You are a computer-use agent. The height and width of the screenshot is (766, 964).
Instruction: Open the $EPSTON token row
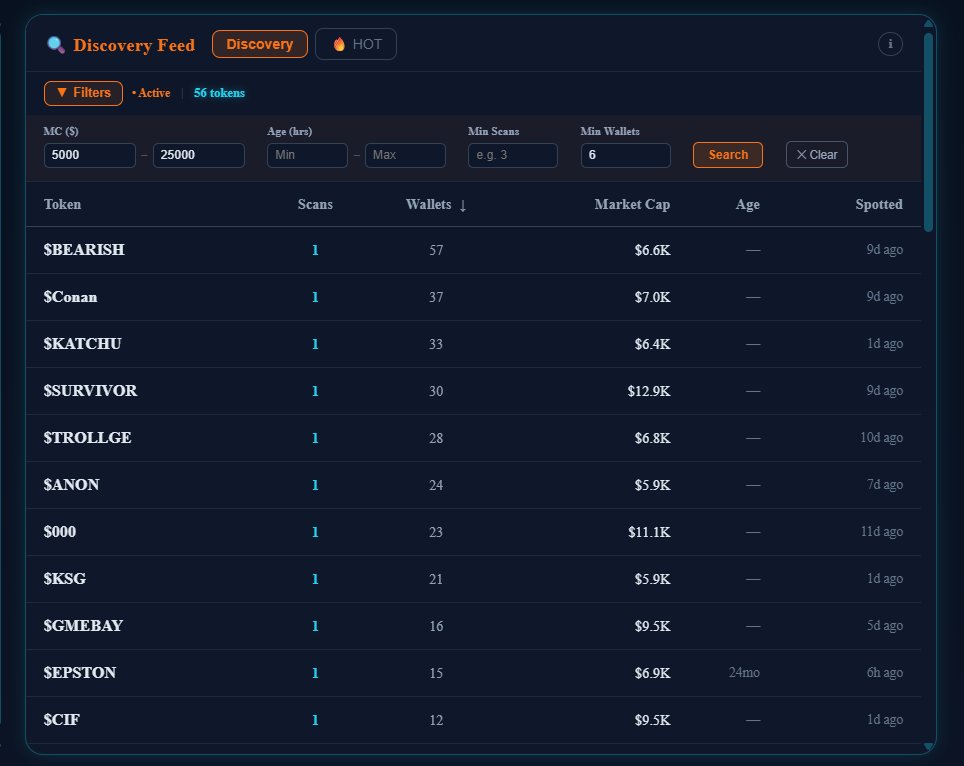(x=473, y=673)
